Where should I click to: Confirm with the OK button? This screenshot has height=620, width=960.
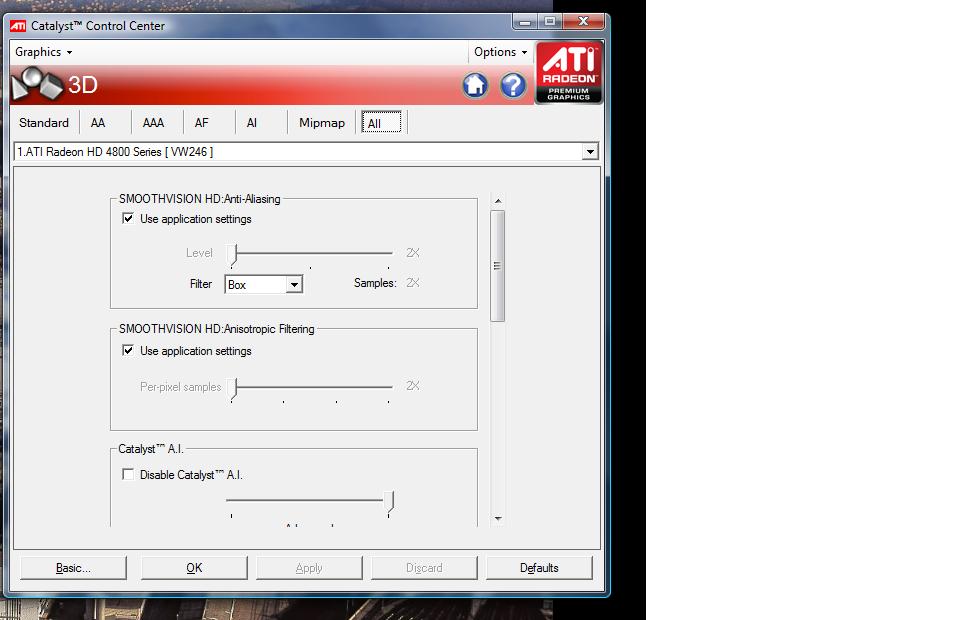(194, 568)
